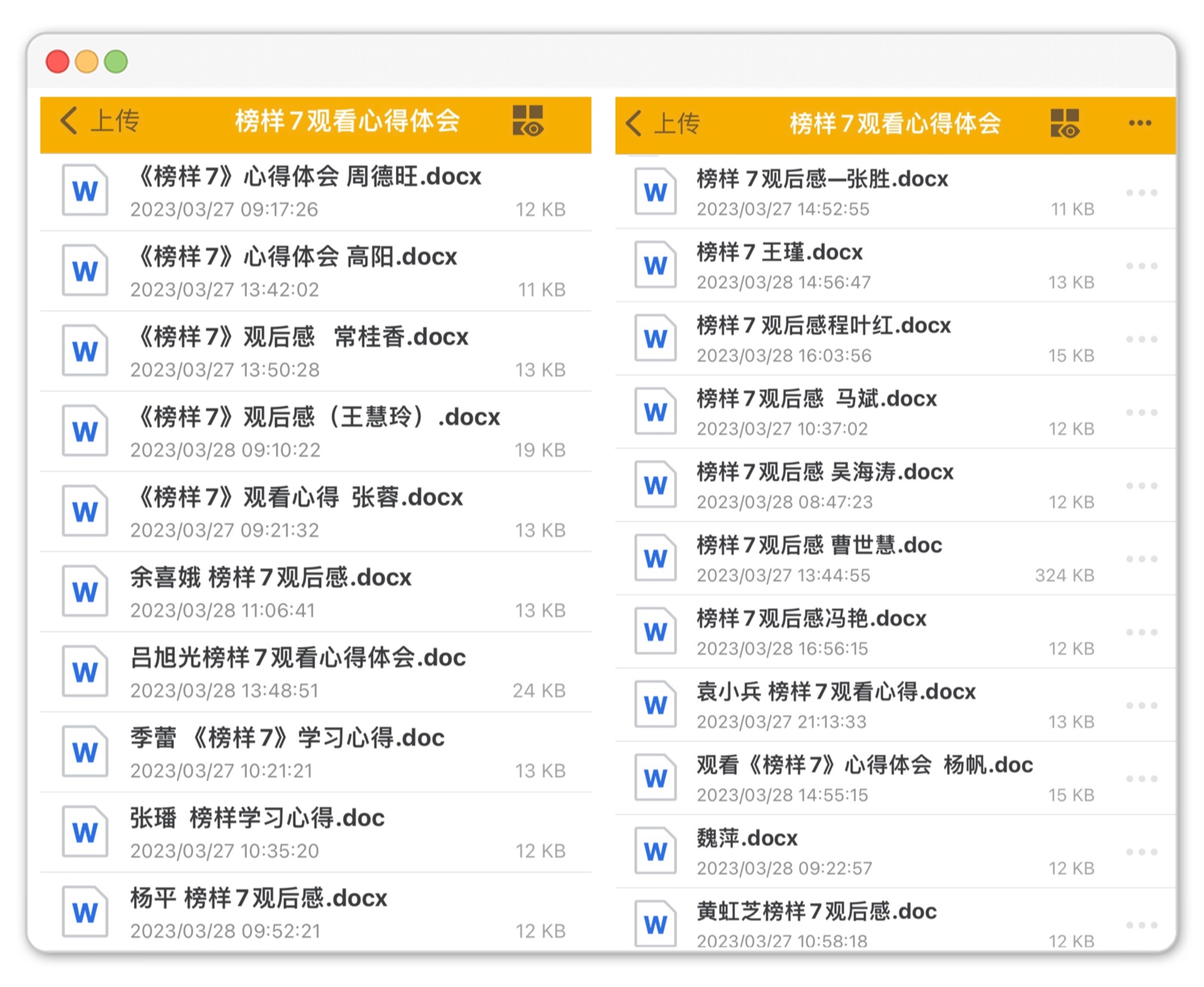Click Word icon of 杨帆.doc file
This screenshot has height=987, width=1204.
(x=655, y=778)
